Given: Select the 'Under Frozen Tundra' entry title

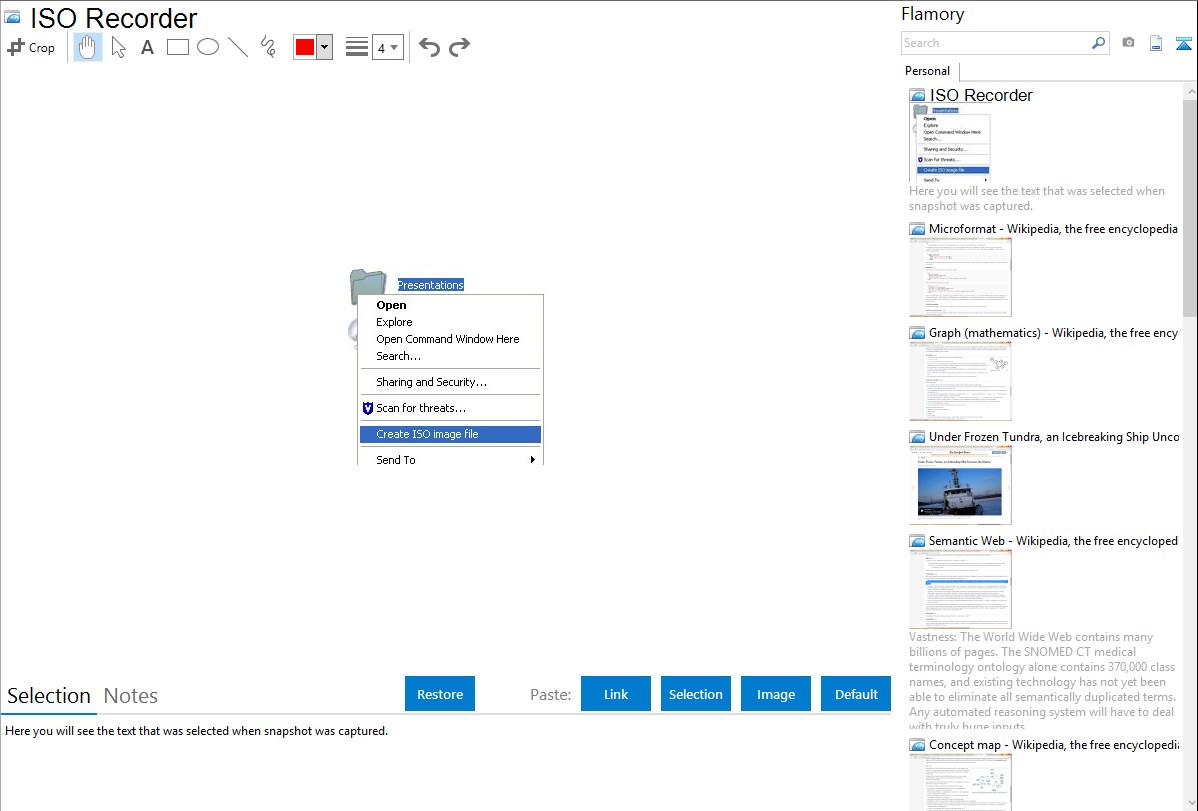Looking at the screenshot, I should coord(1054,436).
